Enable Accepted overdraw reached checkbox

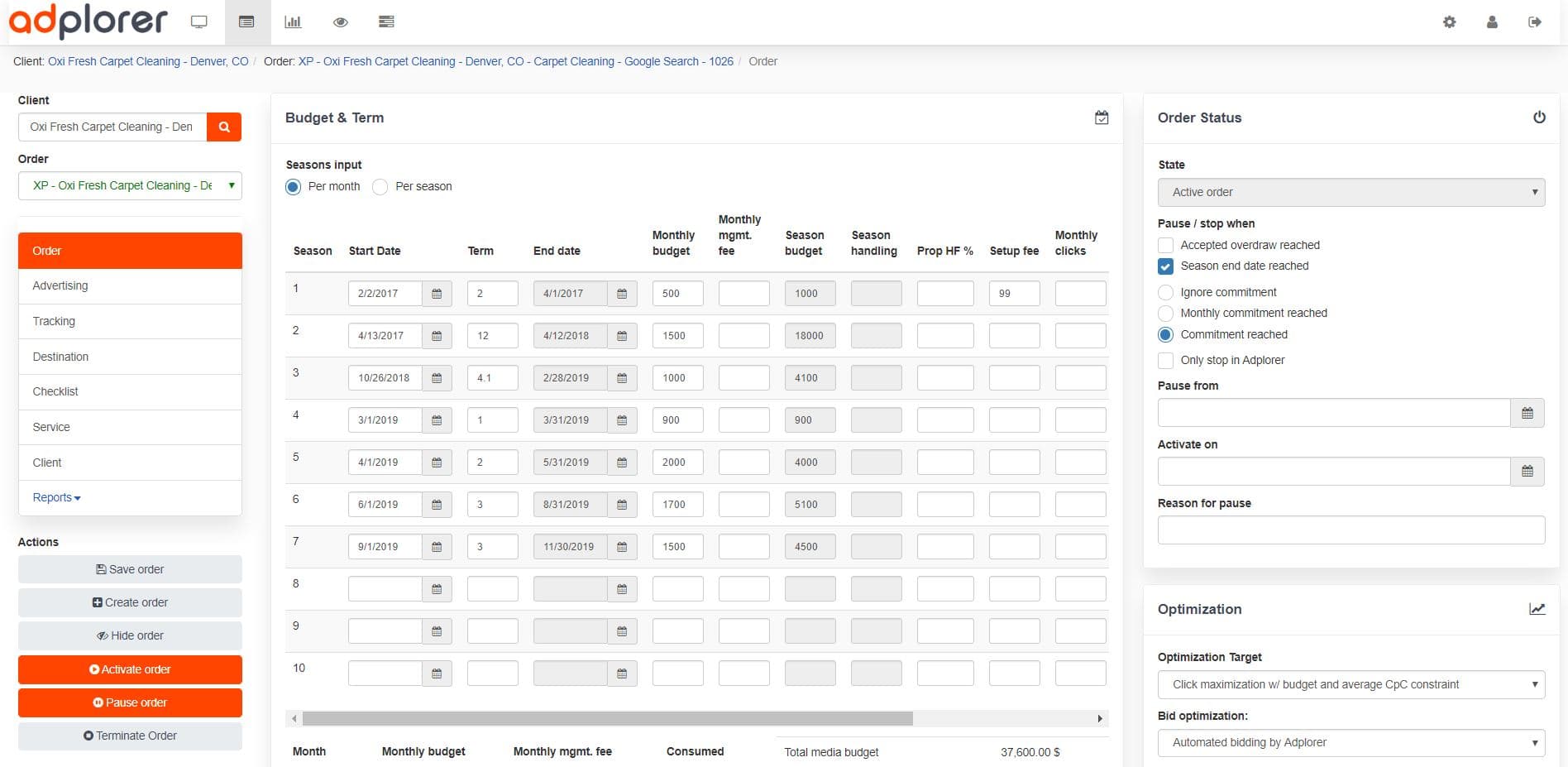1165,246
